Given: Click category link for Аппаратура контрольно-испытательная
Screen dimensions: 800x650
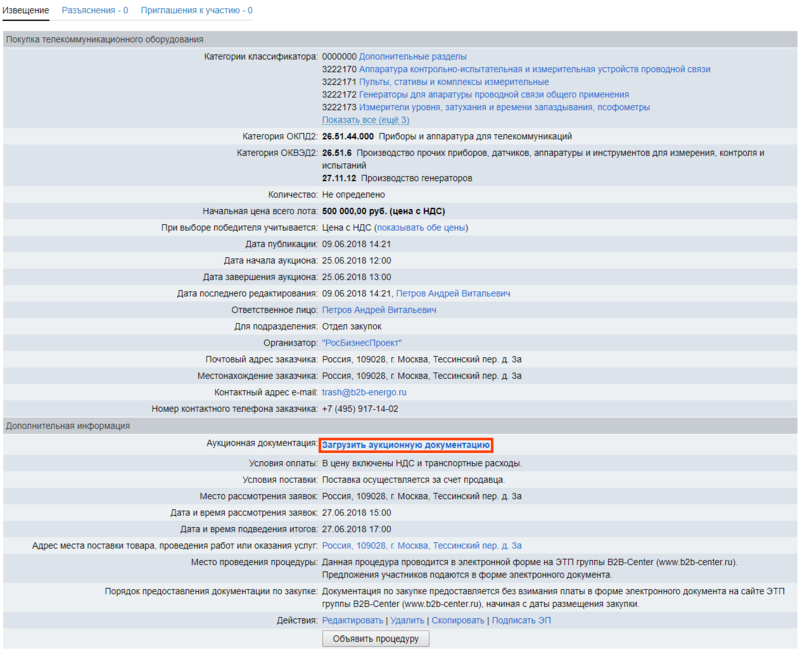Looking at the screenshot, I should (534, 70).
